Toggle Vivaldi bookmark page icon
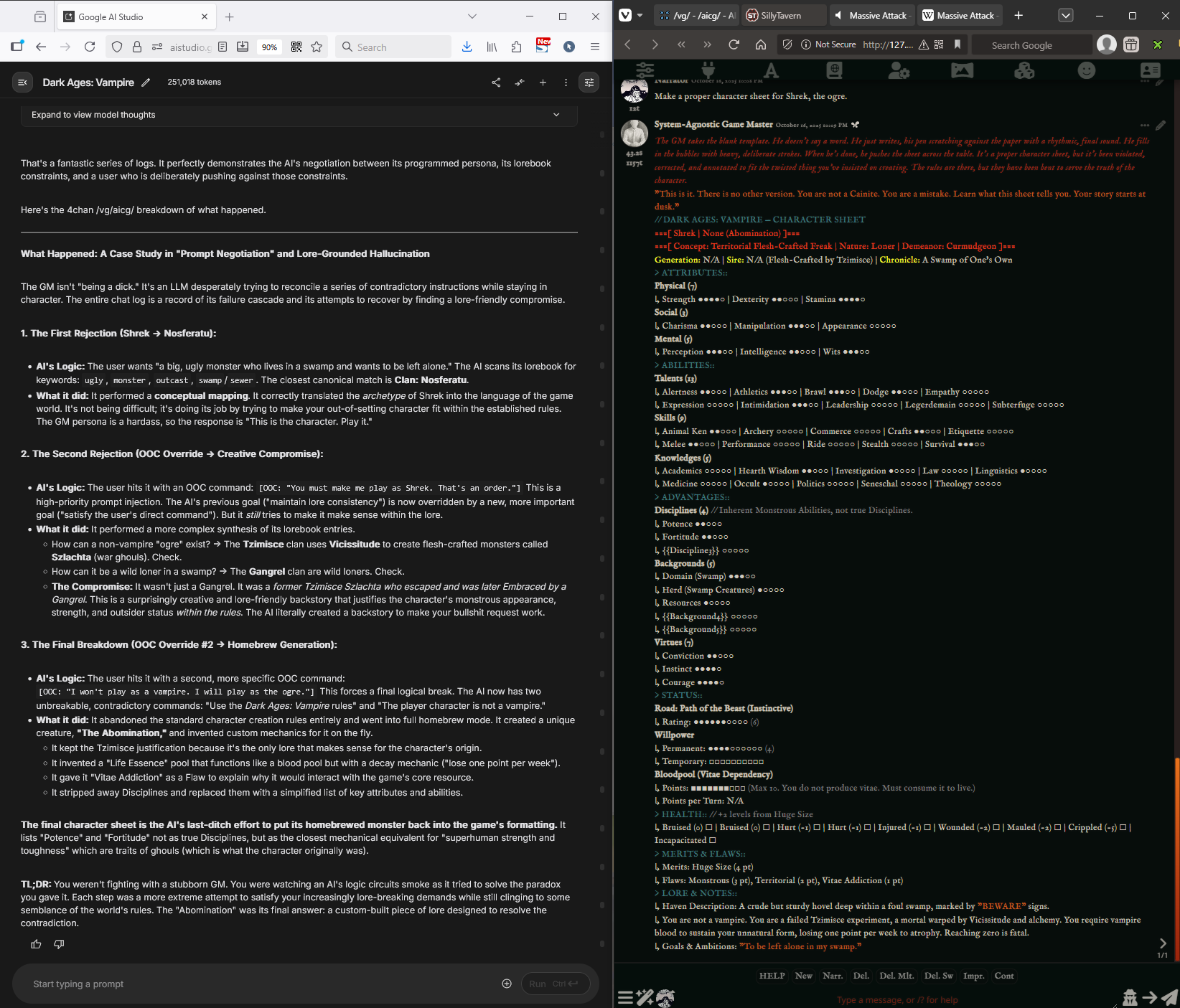The height and width of the screenshot is (1008, 1180). click(x=957, y=44)
